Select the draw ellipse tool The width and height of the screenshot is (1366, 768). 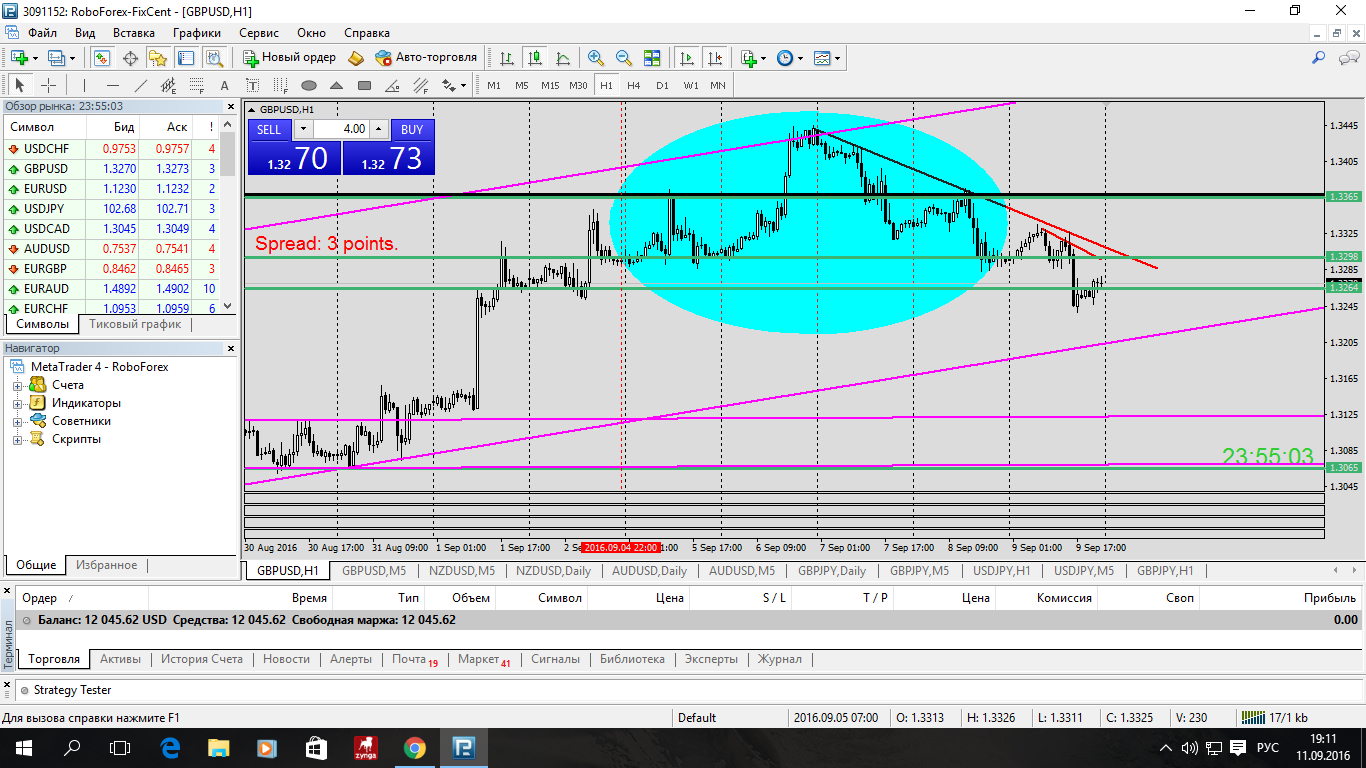pyautogui.click(x=309, y=85)
